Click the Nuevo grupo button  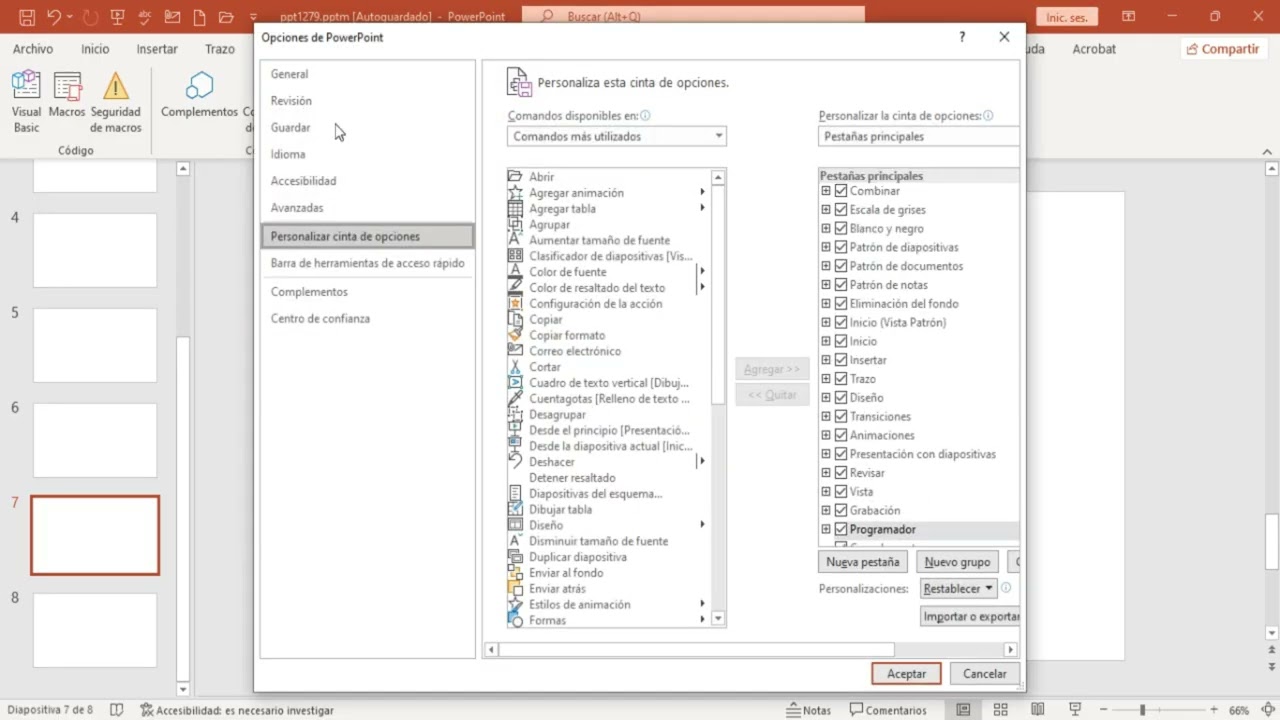point(957,562)
